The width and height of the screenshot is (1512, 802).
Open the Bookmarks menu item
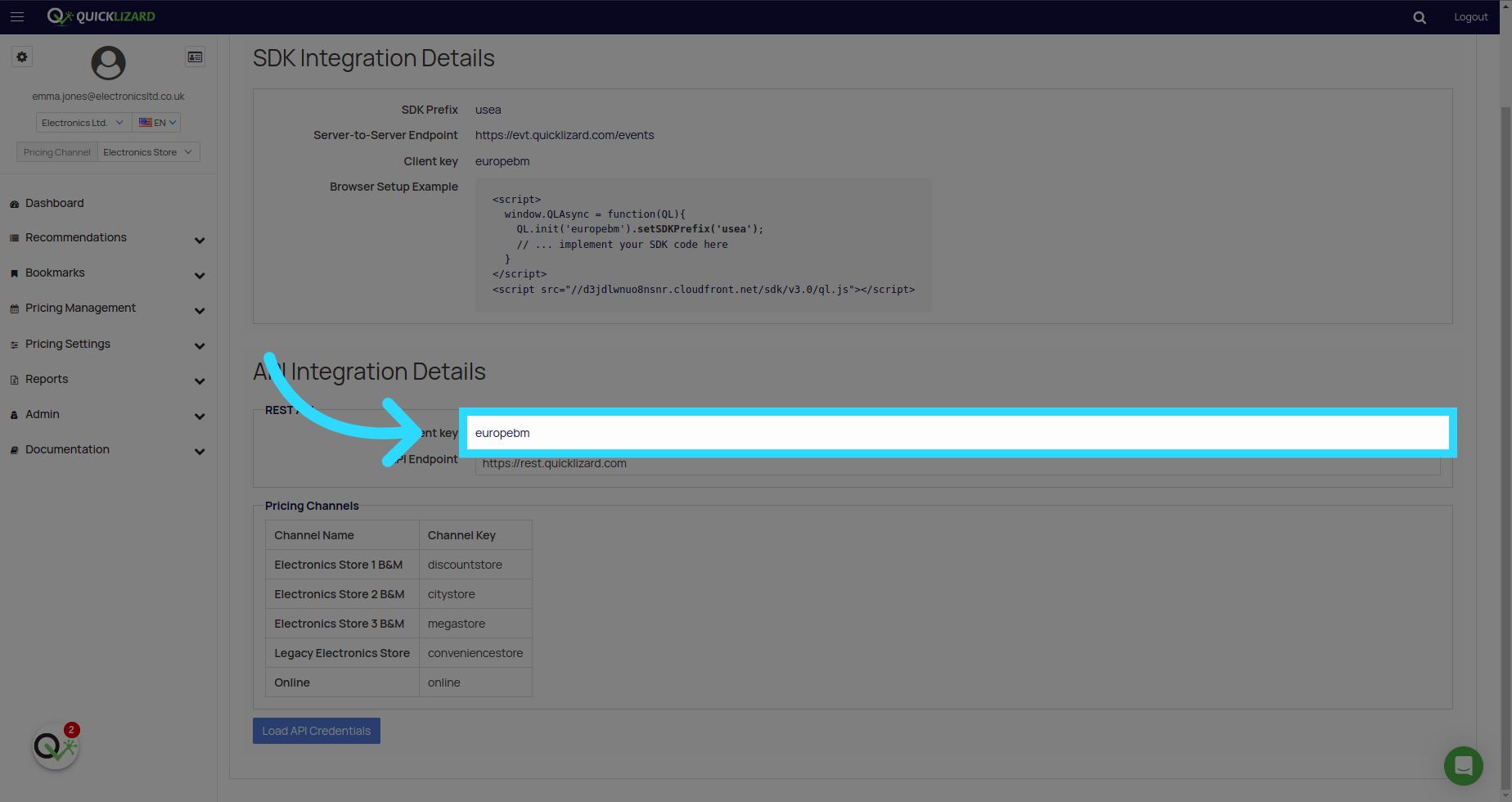[55, 273]
